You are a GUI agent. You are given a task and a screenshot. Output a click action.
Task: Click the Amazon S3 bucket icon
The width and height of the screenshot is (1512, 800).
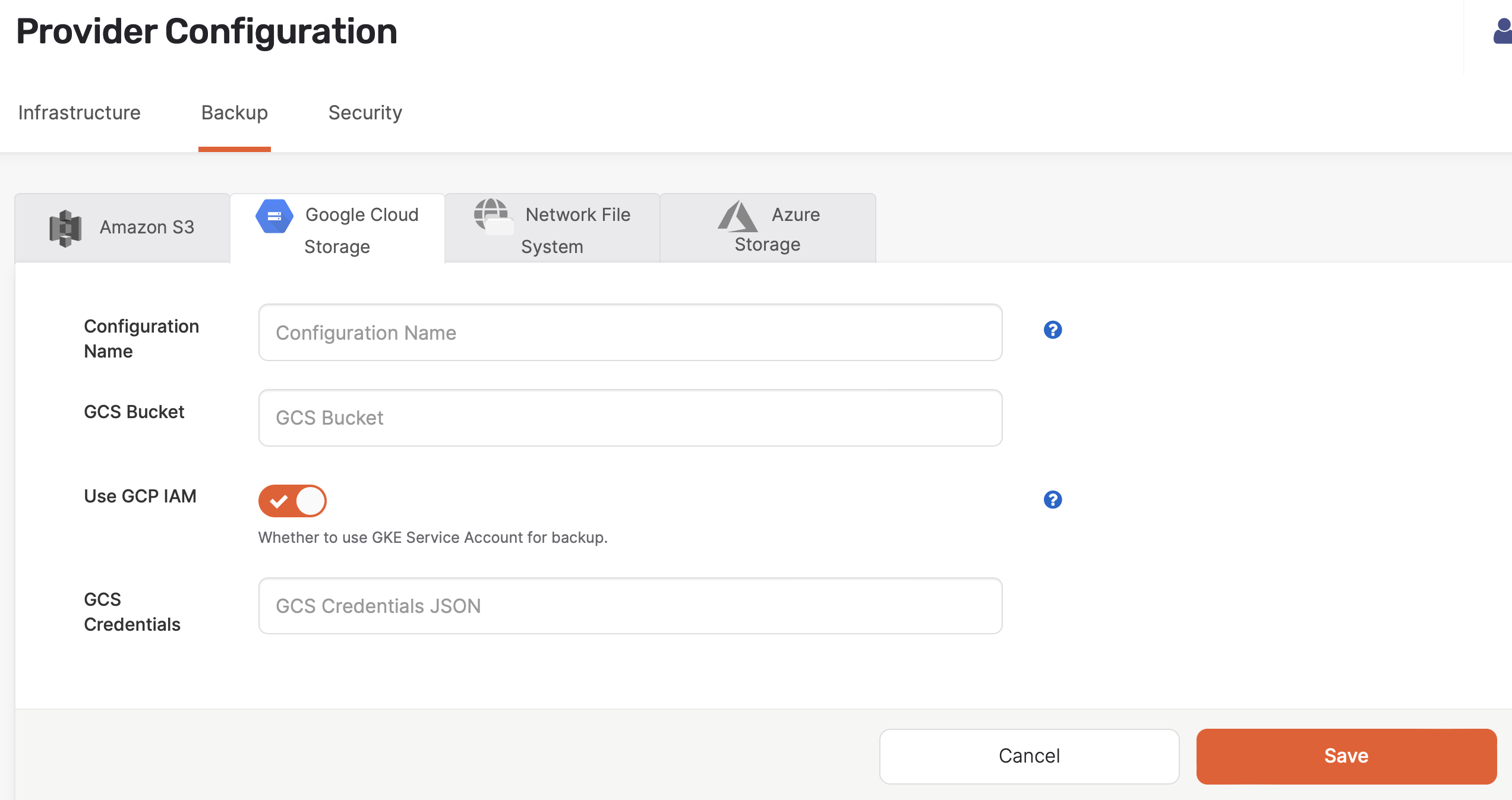65,227
